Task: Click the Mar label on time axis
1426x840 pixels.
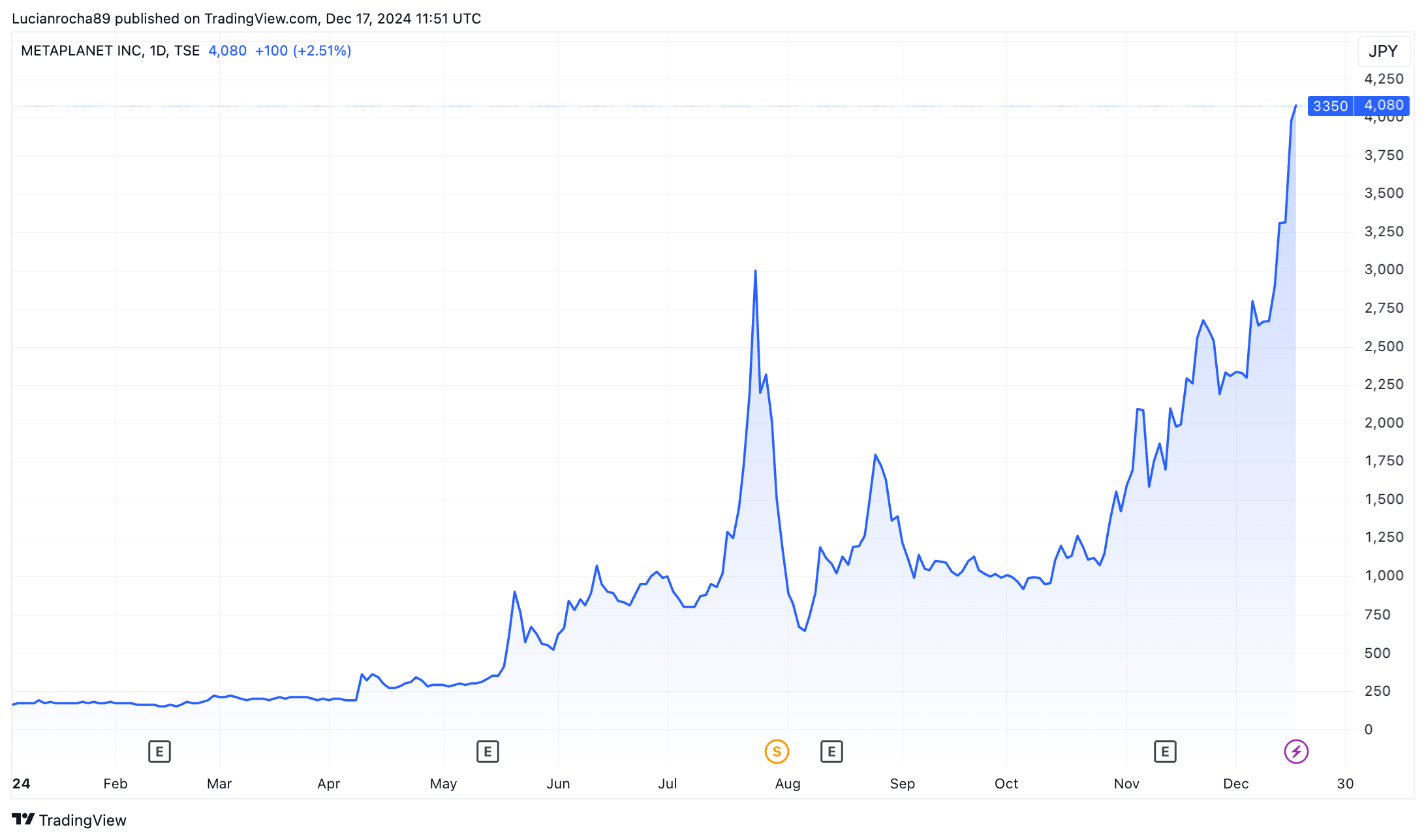Action: pos(219,783)
